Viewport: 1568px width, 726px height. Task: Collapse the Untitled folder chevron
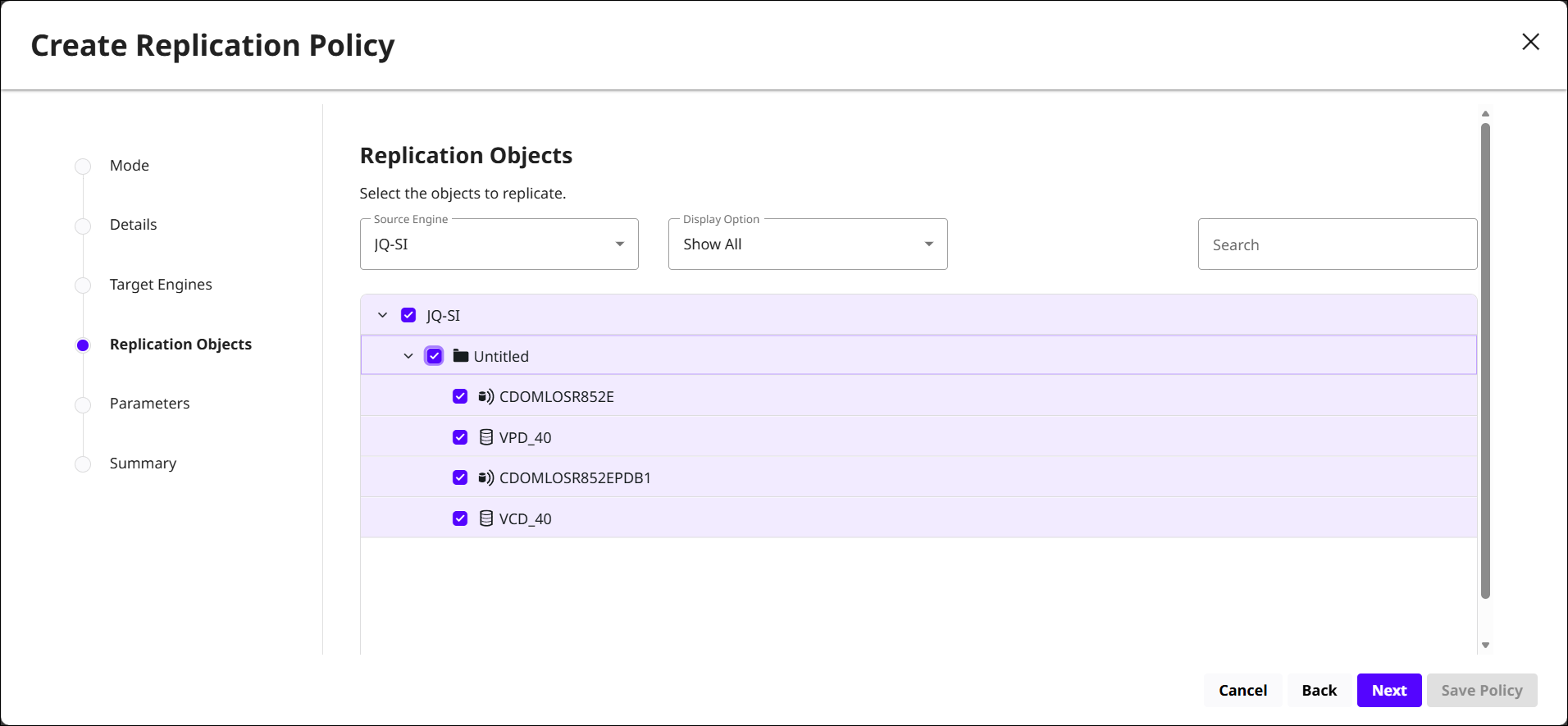point(408,356)
